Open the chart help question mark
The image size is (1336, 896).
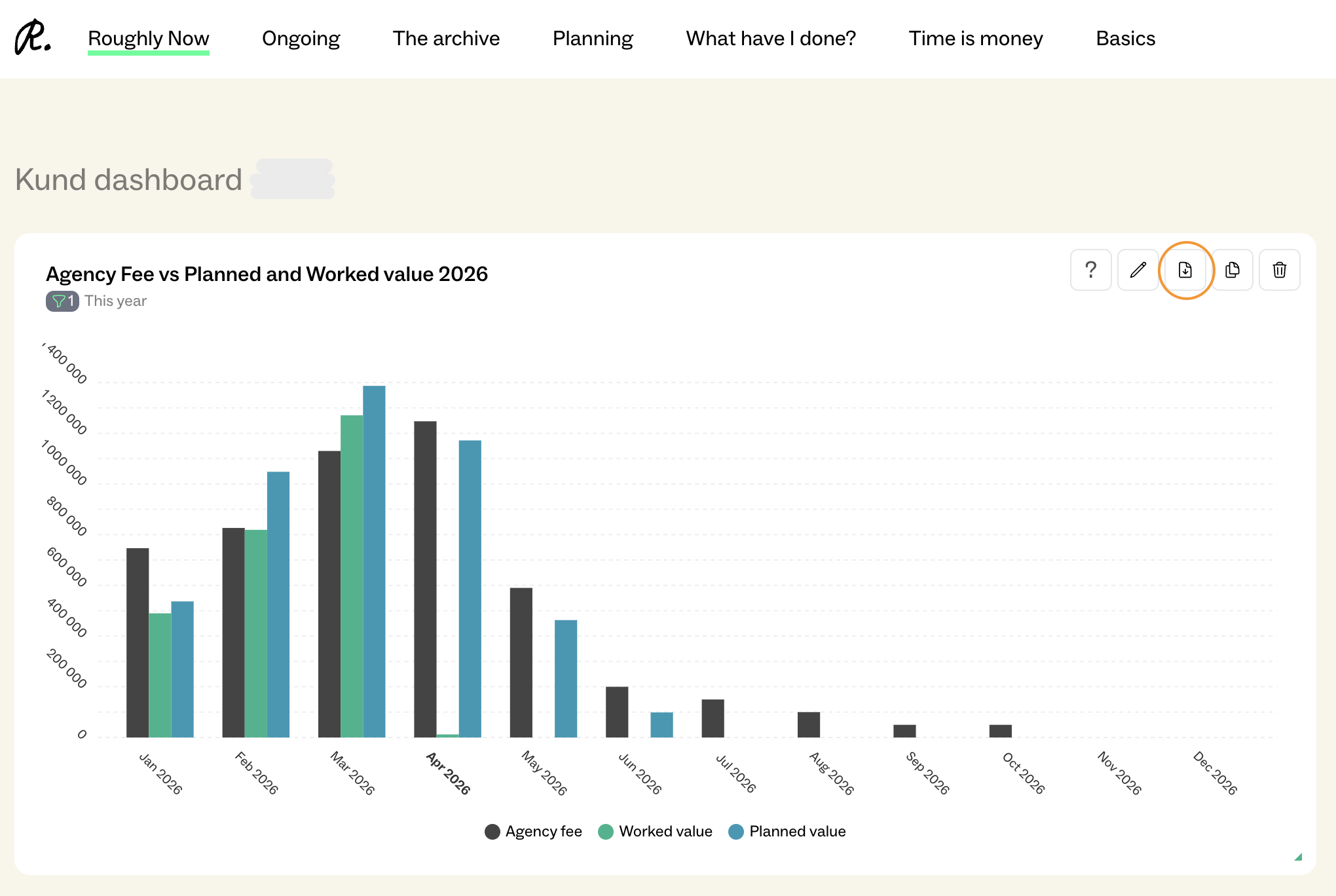pyautogui.click(x=1090, y=270)
